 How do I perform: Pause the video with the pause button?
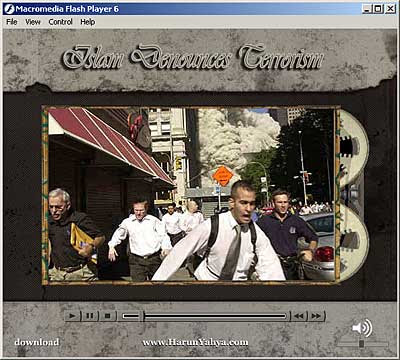point(90,316)
